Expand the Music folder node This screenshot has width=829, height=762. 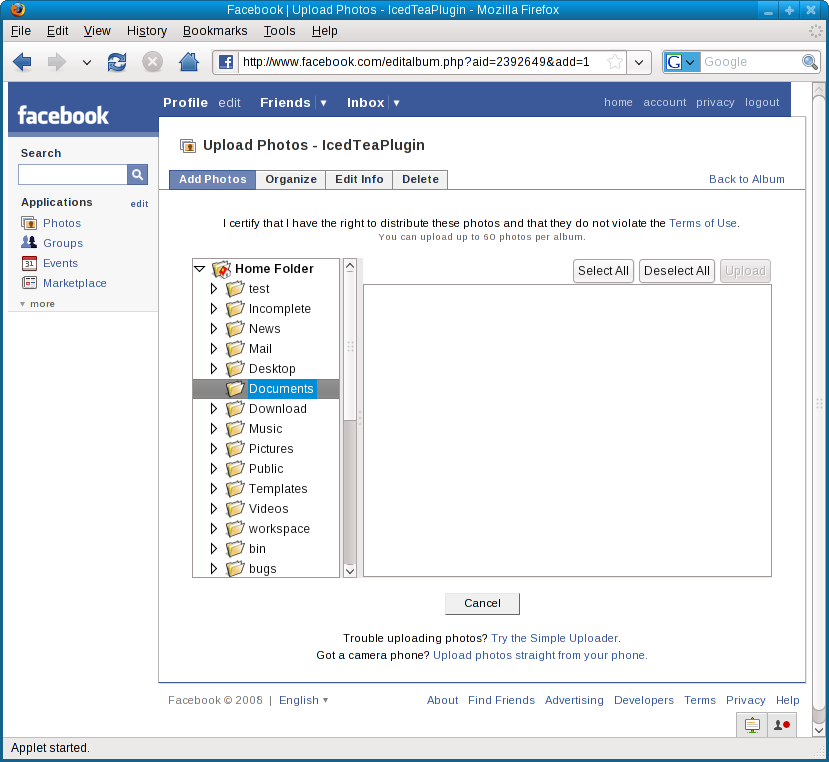tap(214, 428)
